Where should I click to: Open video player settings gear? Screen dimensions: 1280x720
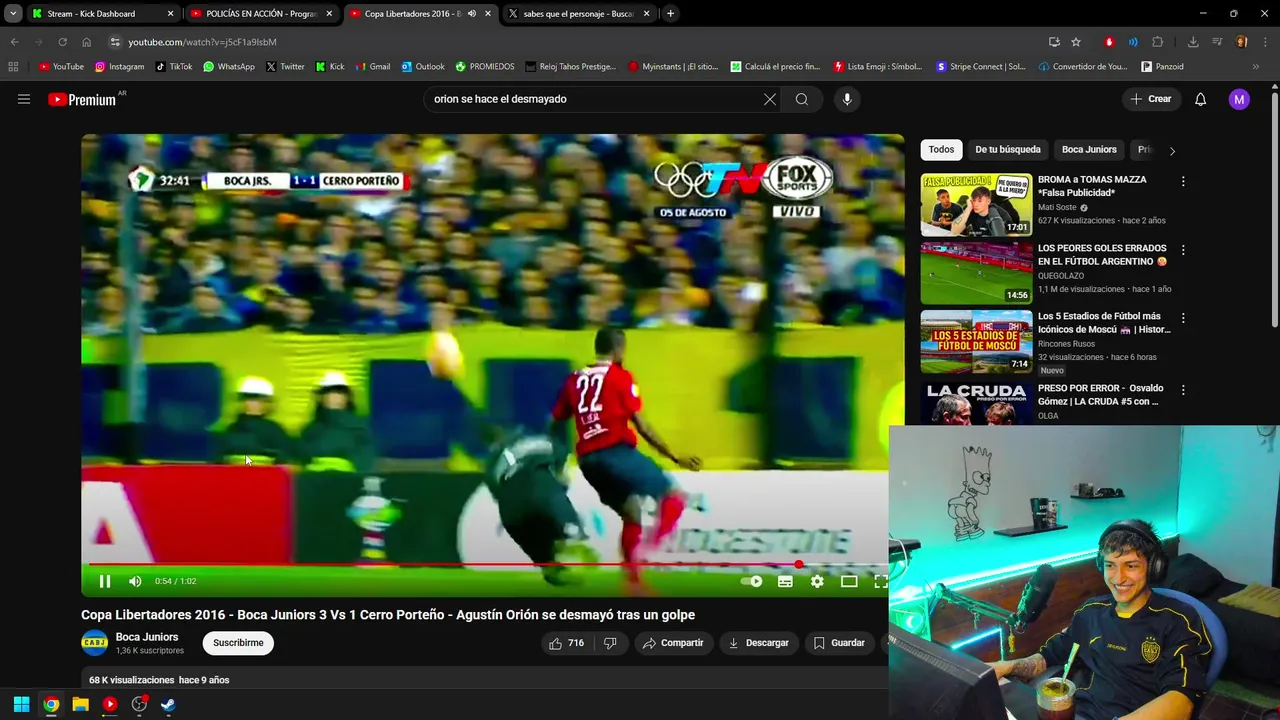tap(817, 581)
